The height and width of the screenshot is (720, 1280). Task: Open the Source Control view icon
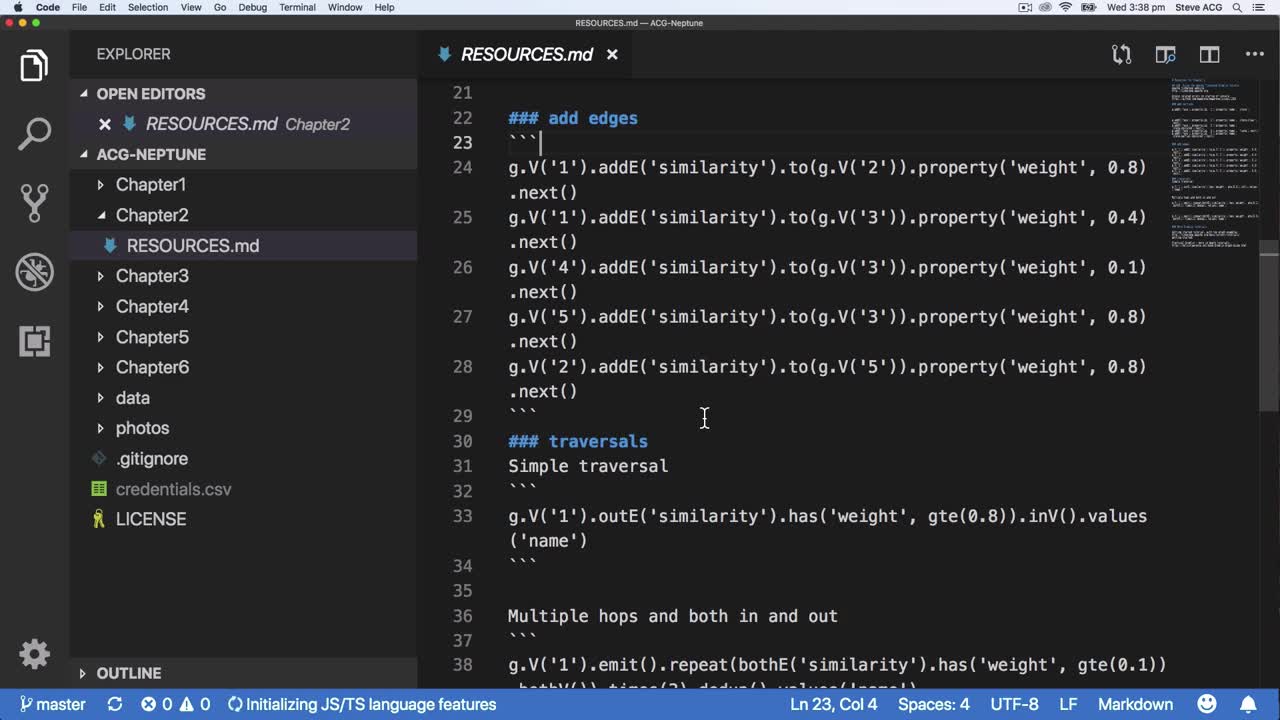pos(34,203)
